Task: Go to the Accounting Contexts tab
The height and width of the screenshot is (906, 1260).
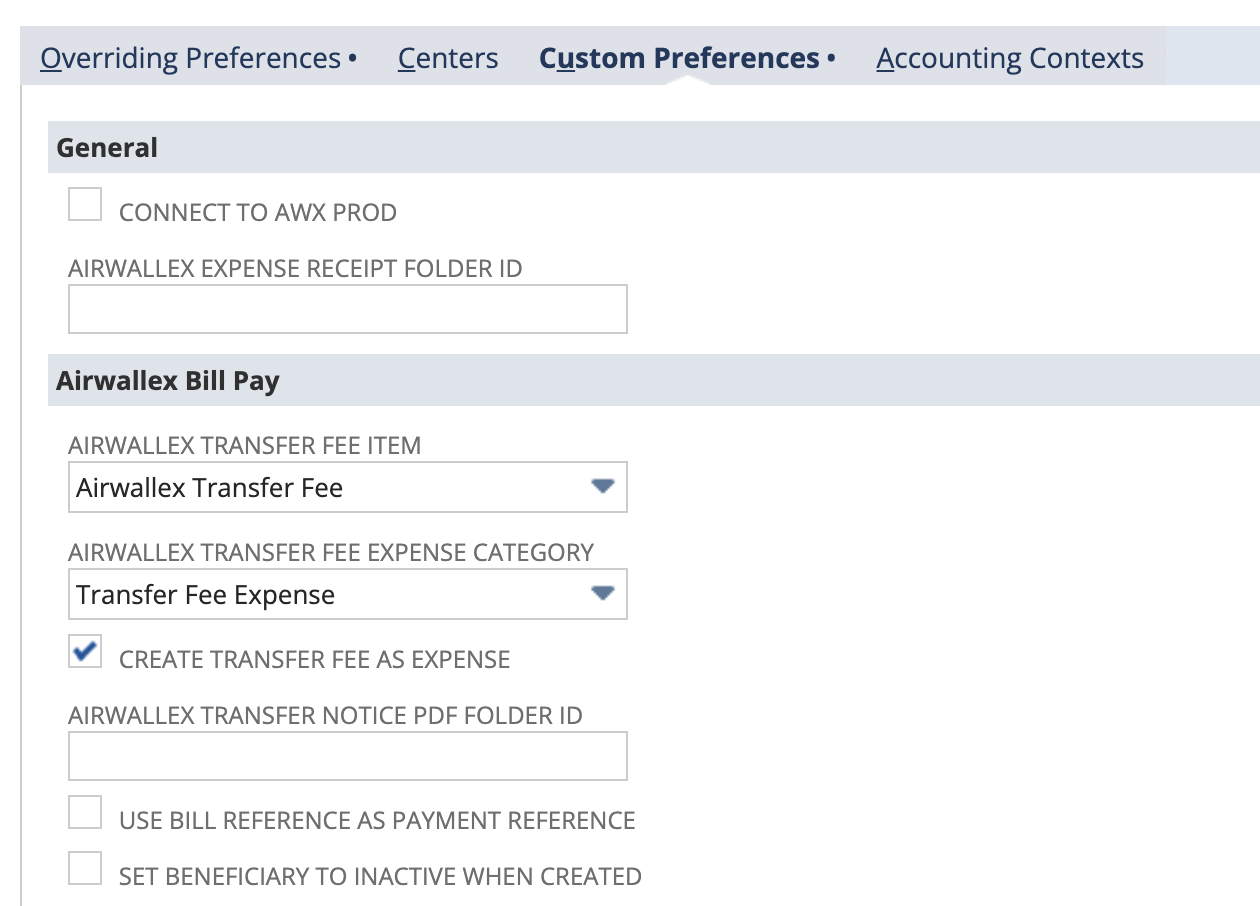Action: coord(1010,59)
